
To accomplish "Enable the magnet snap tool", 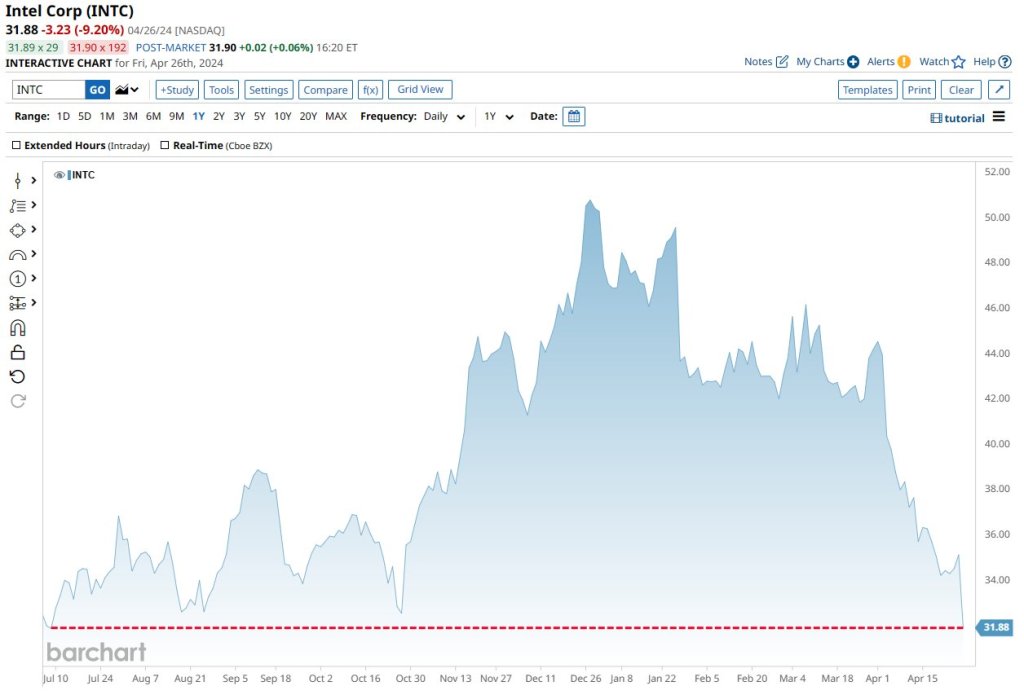I will pyautogui.click(x=17, y=328).
